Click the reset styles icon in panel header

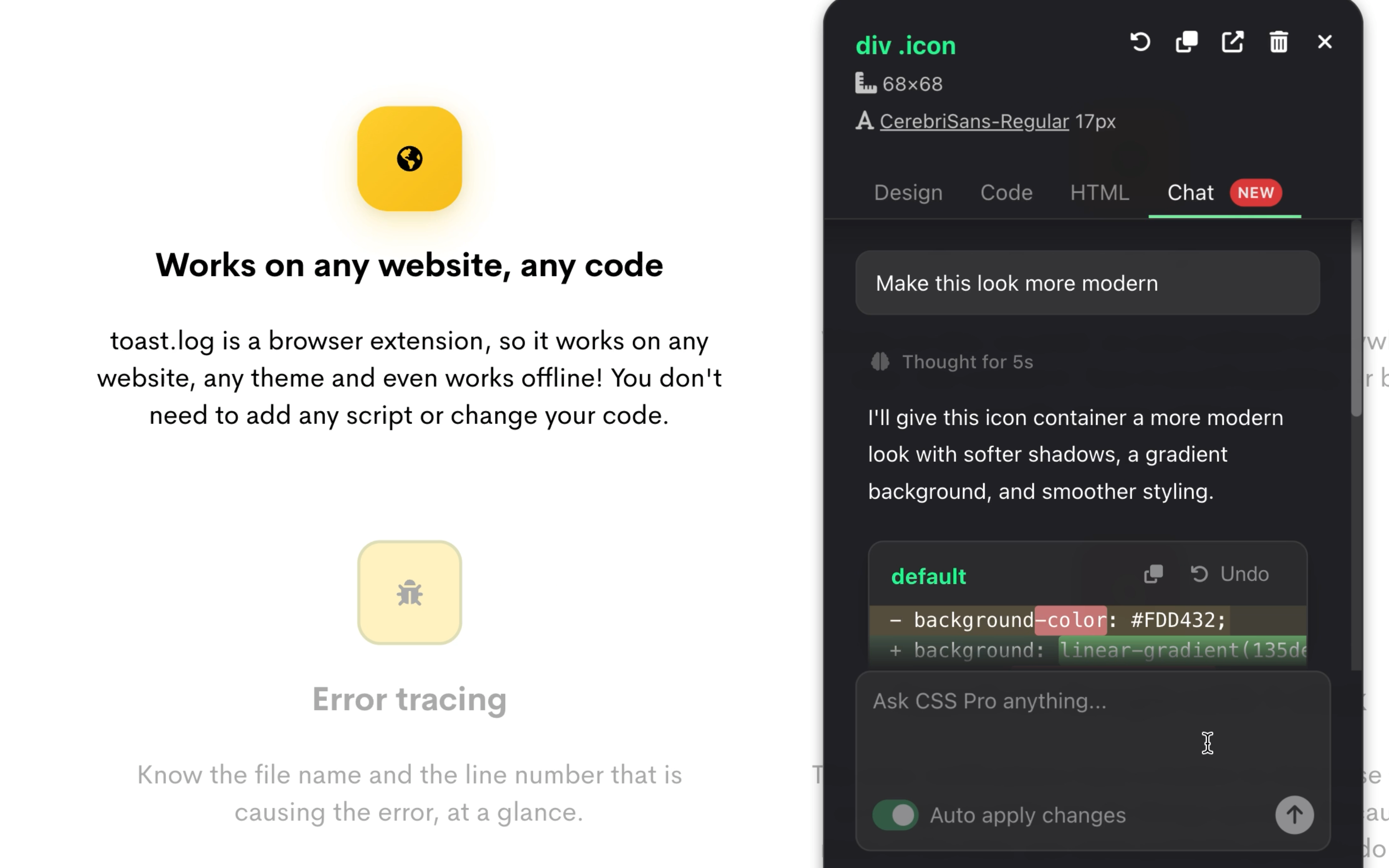1140,42
